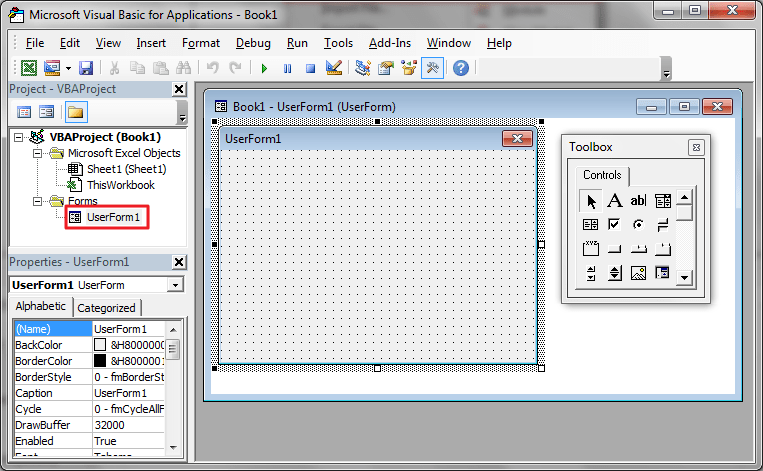The width and height of the screenshot is (763, 471).
Task: Open the File menu
Action: (x=35, y=43)
